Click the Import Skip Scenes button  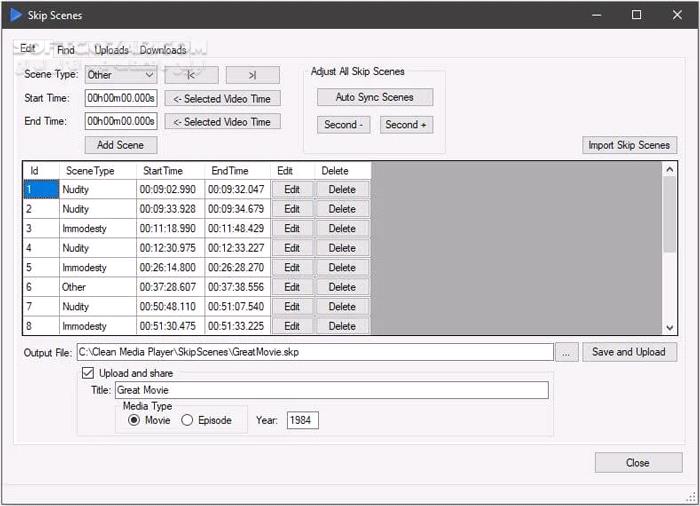pos(629,145)
